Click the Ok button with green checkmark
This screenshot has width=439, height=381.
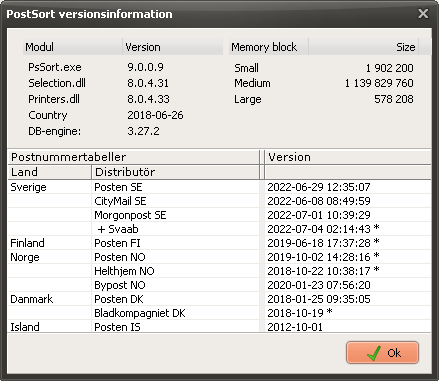(382, 352)
